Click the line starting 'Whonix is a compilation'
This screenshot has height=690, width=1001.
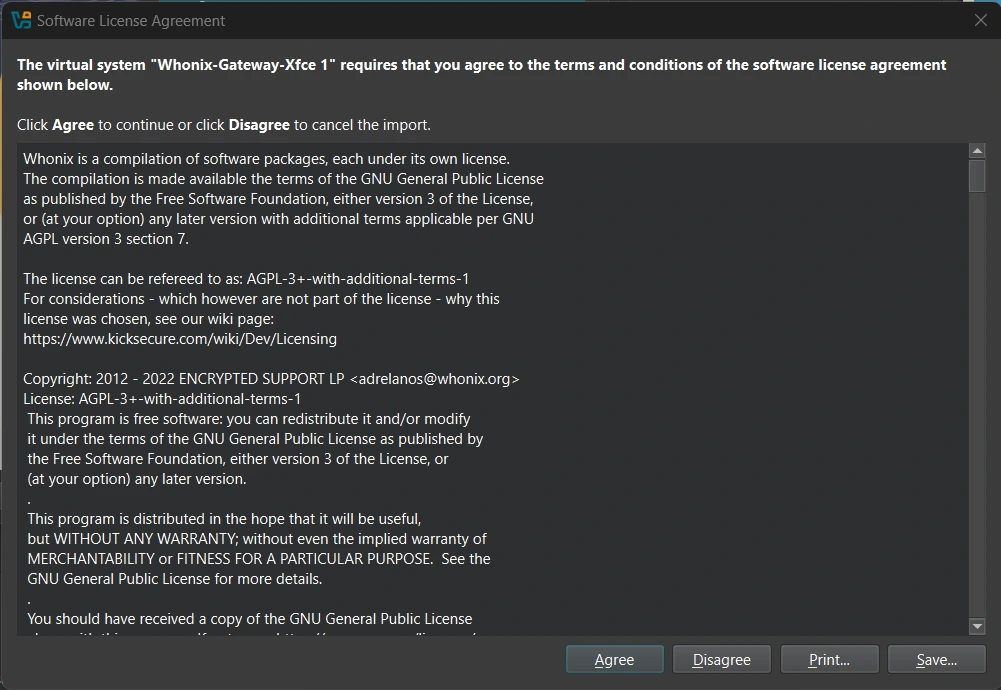click(266, 159)
